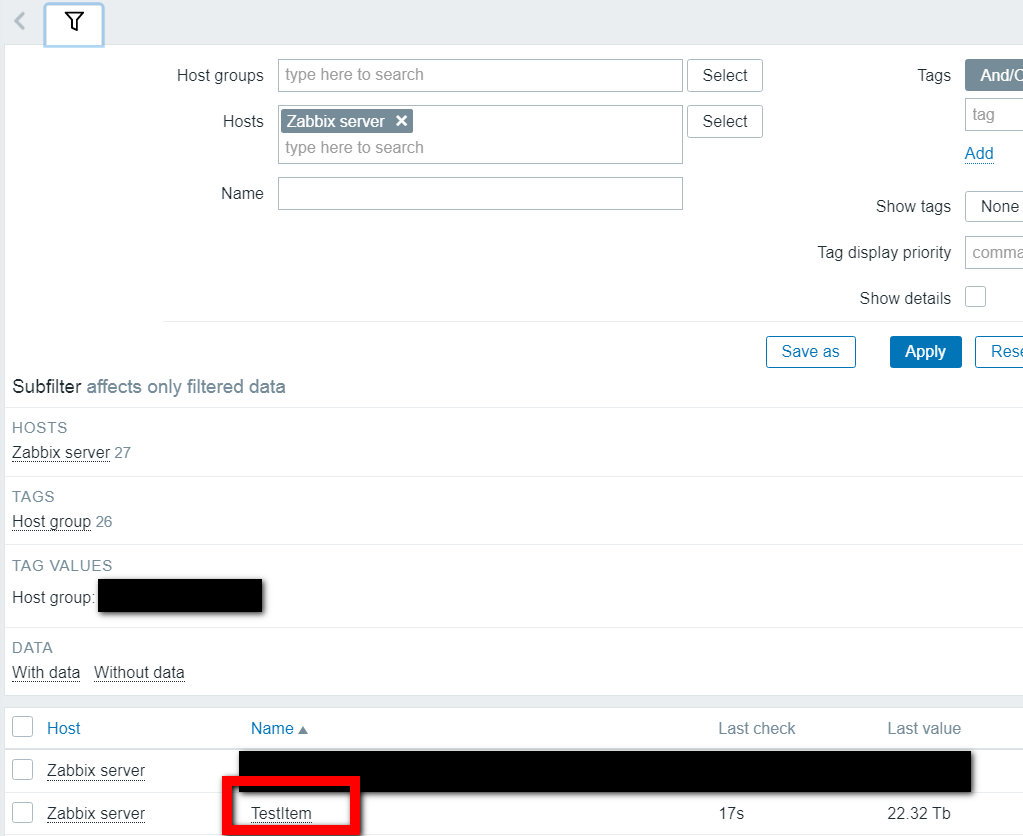Check the first Zabbix server row checkbox
1023x836 pixels.
(23, 769)
